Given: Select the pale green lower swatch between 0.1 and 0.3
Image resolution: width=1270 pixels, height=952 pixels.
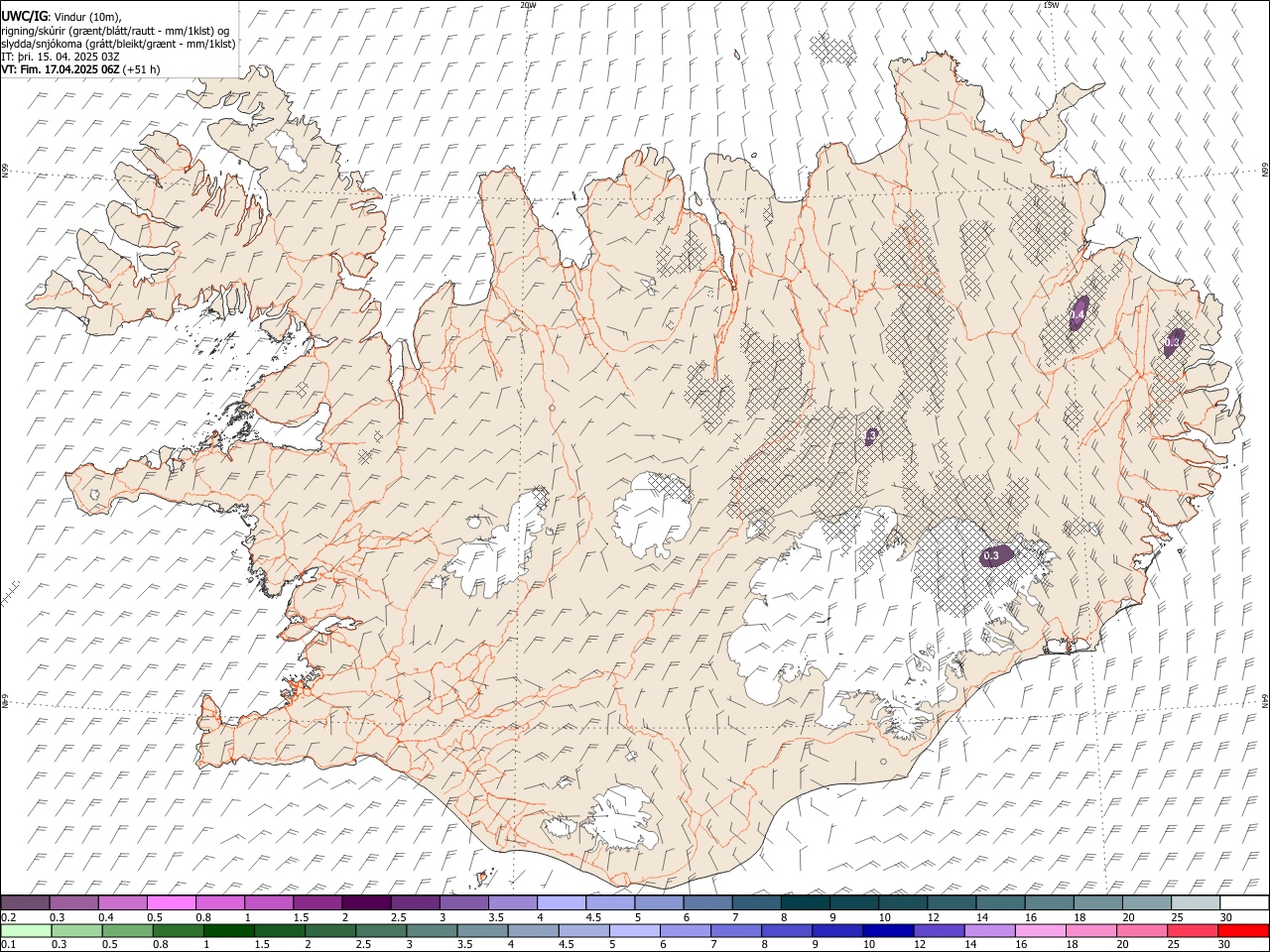Looking at the screenshot, I should (x=26, y=930).
